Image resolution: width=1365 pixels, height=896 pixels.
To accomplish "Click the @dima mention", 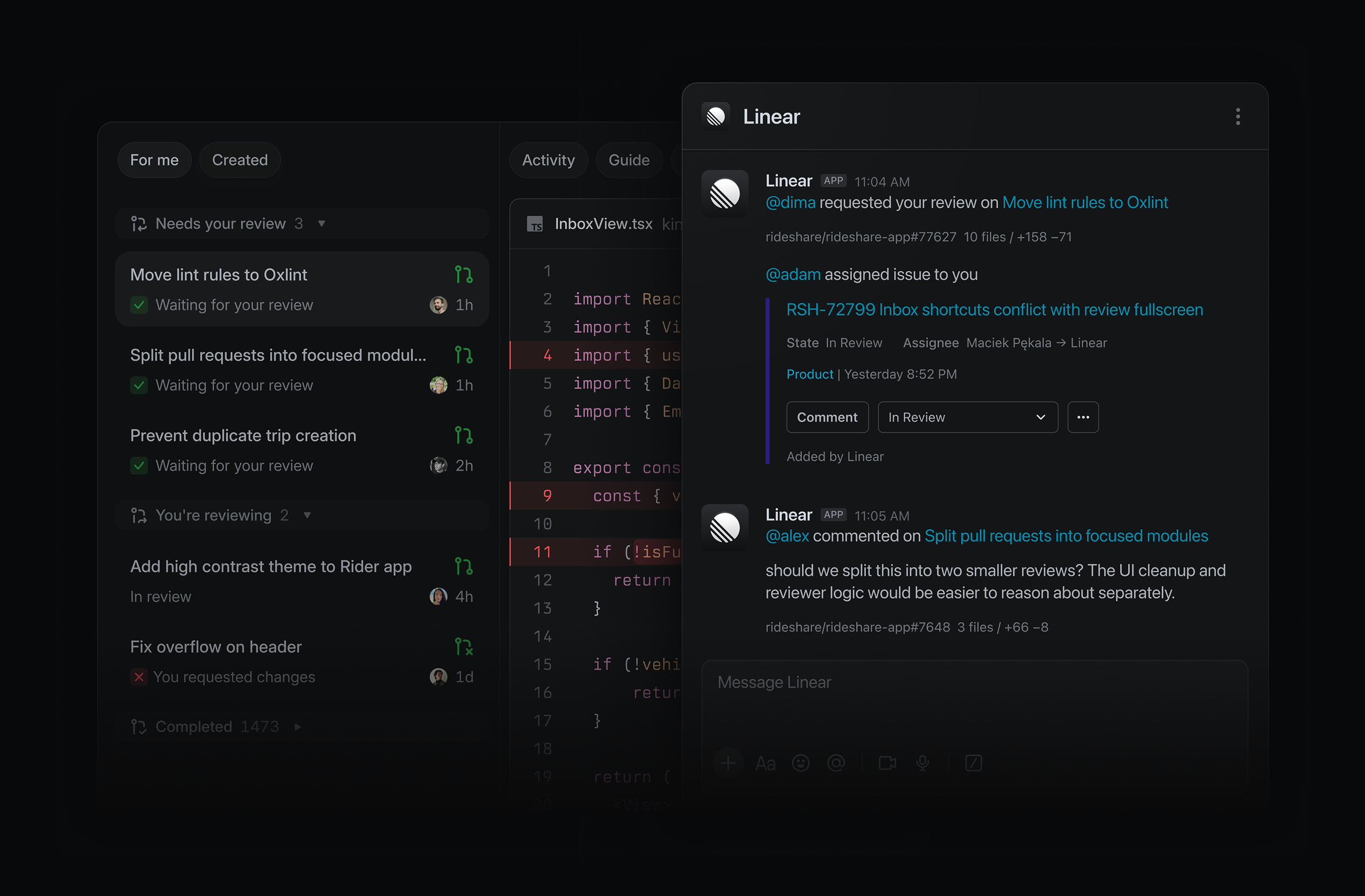I will point(790,203).
